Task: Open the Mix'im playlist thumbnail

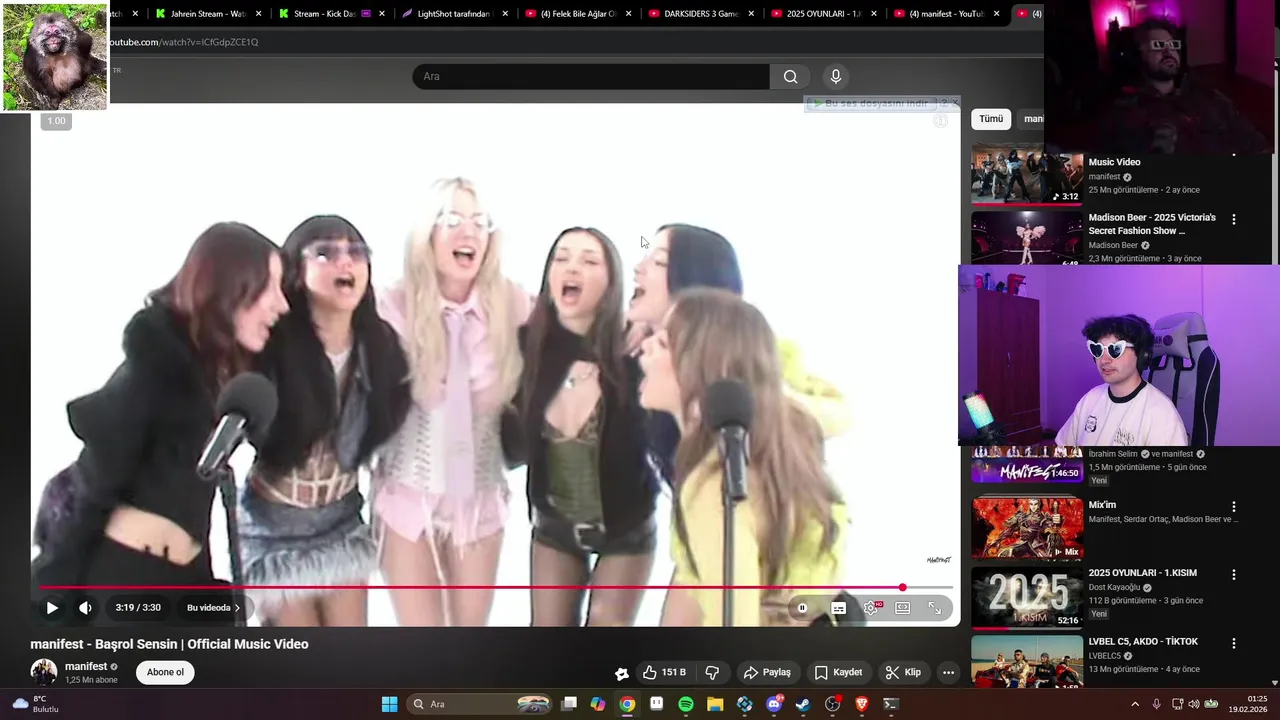Action: coord(1027,528)
